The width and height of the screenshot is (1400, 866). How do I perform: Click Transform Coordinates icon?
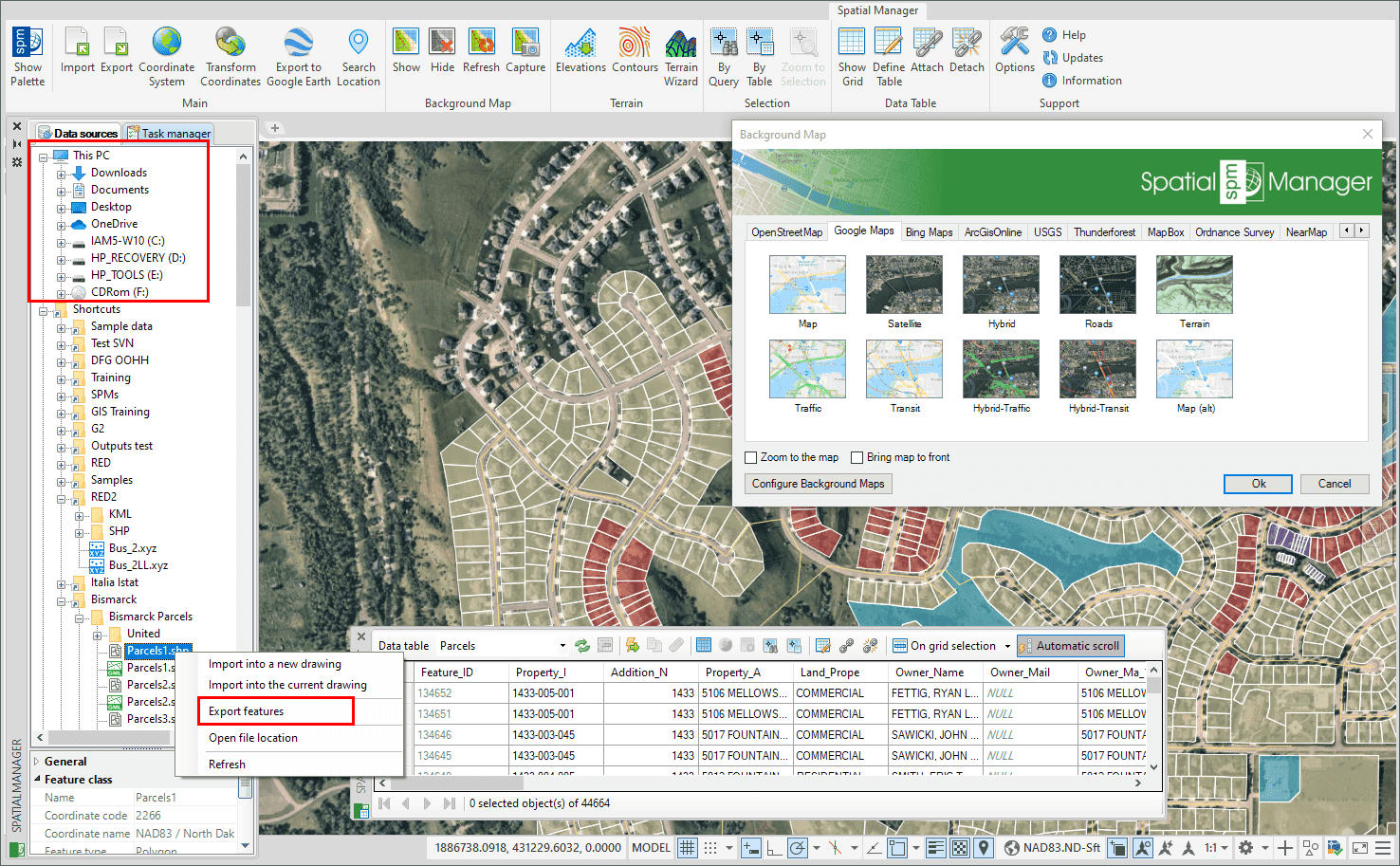[230, 57]
